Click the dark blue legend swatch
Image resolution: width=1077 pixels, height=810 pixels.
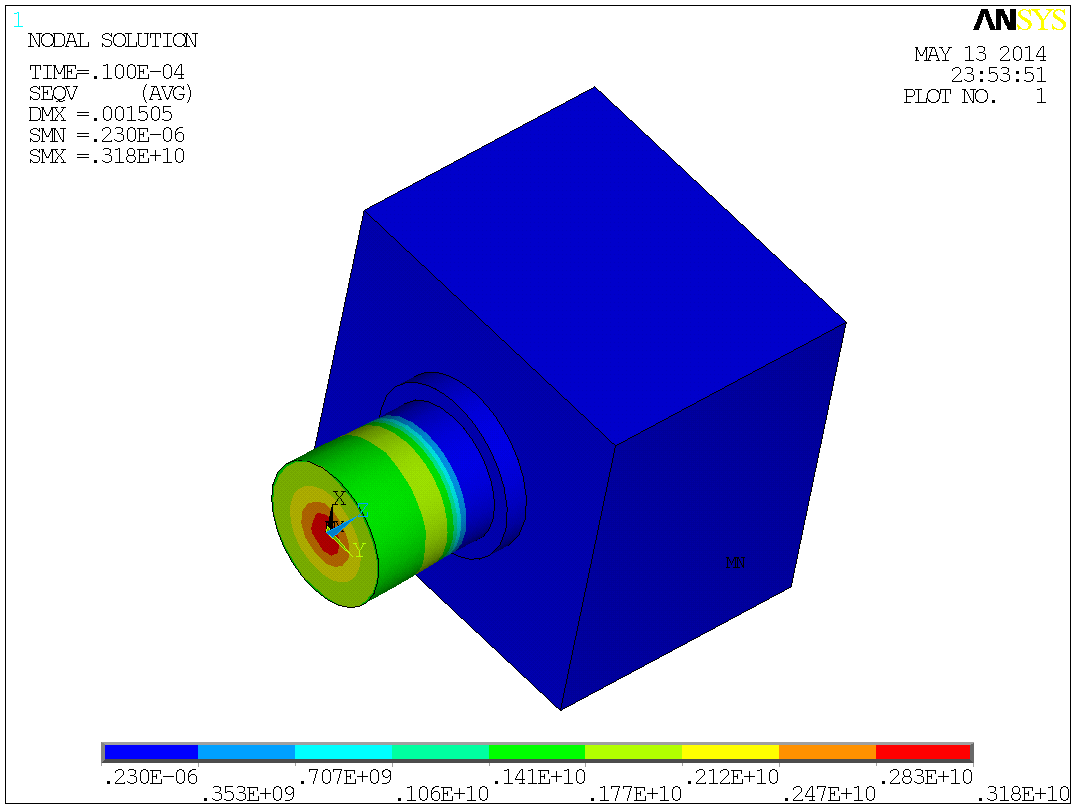(151, 752)
